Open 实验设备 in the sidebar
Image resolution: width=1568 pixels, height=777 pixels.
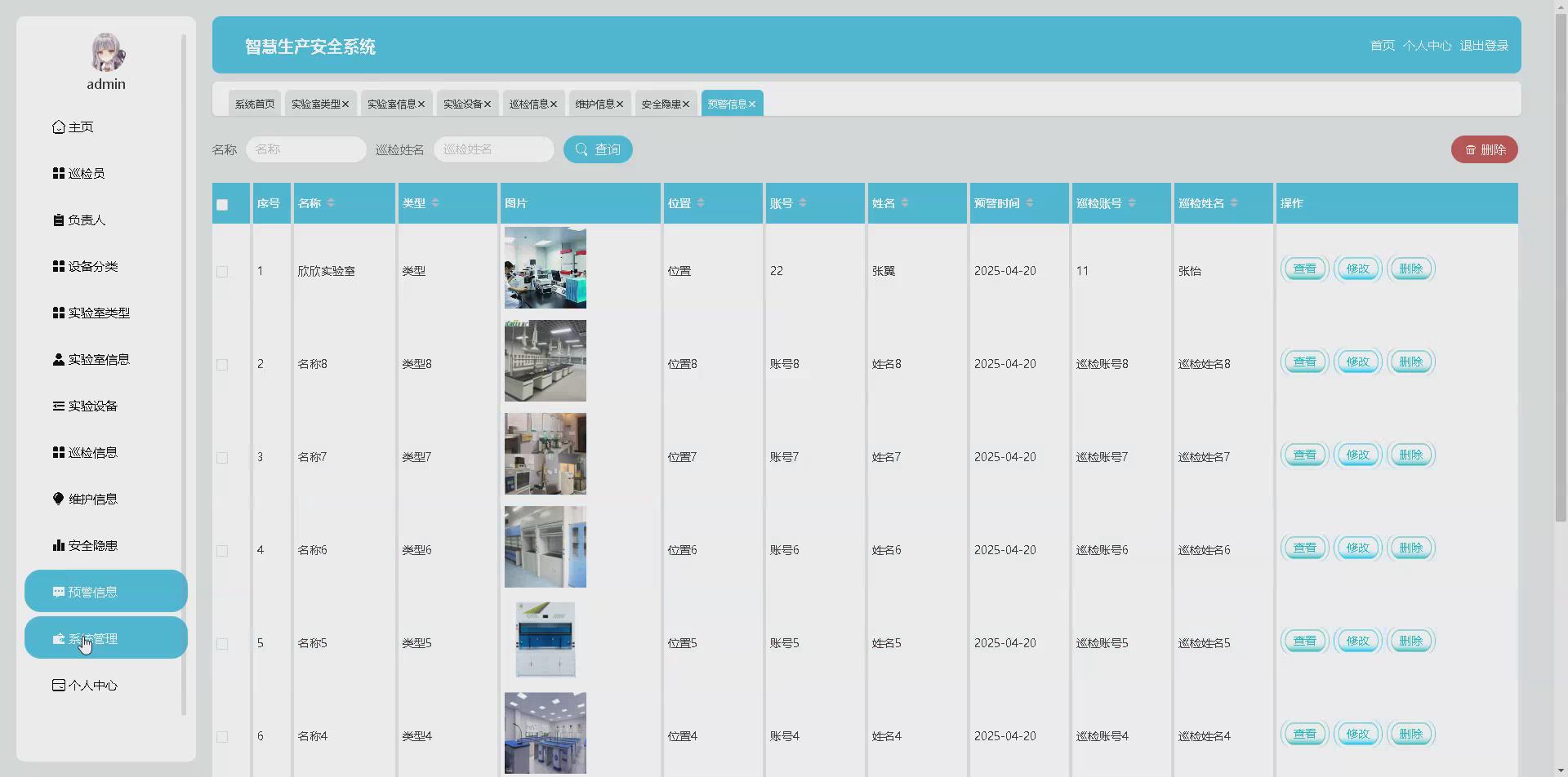[105, 406]
